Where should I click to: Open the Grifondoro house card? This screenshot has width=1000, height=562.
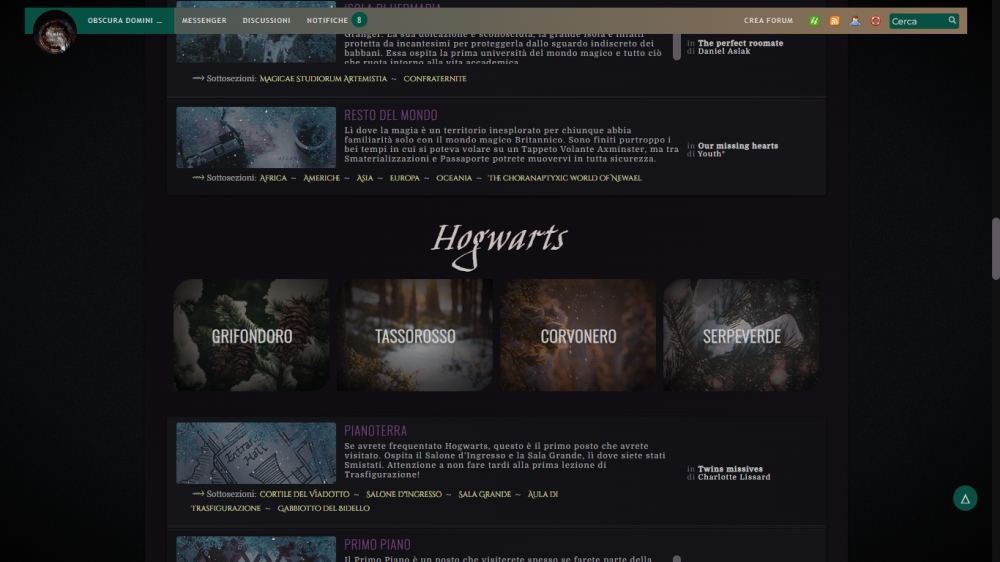tap(252, 335)
